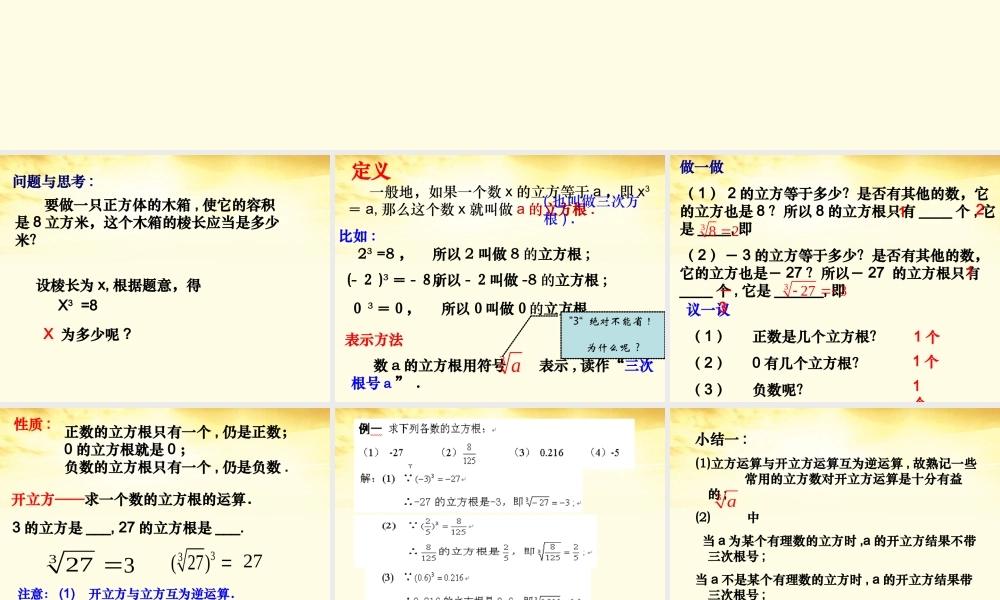Click the line 2³ =8, 所以 2 叫做 8 的立方根
Viewport: 1000px width, 600px height.
[474, 254]
